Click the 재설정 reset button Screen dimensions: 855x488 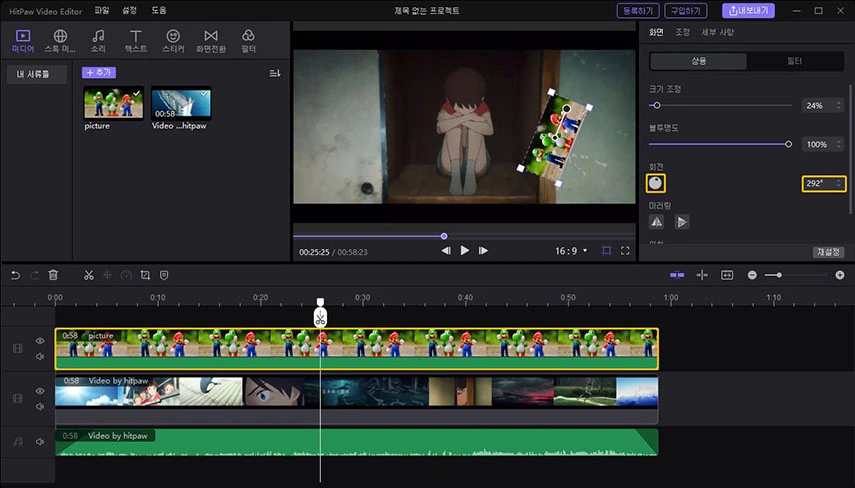click(x=828, y=252)
